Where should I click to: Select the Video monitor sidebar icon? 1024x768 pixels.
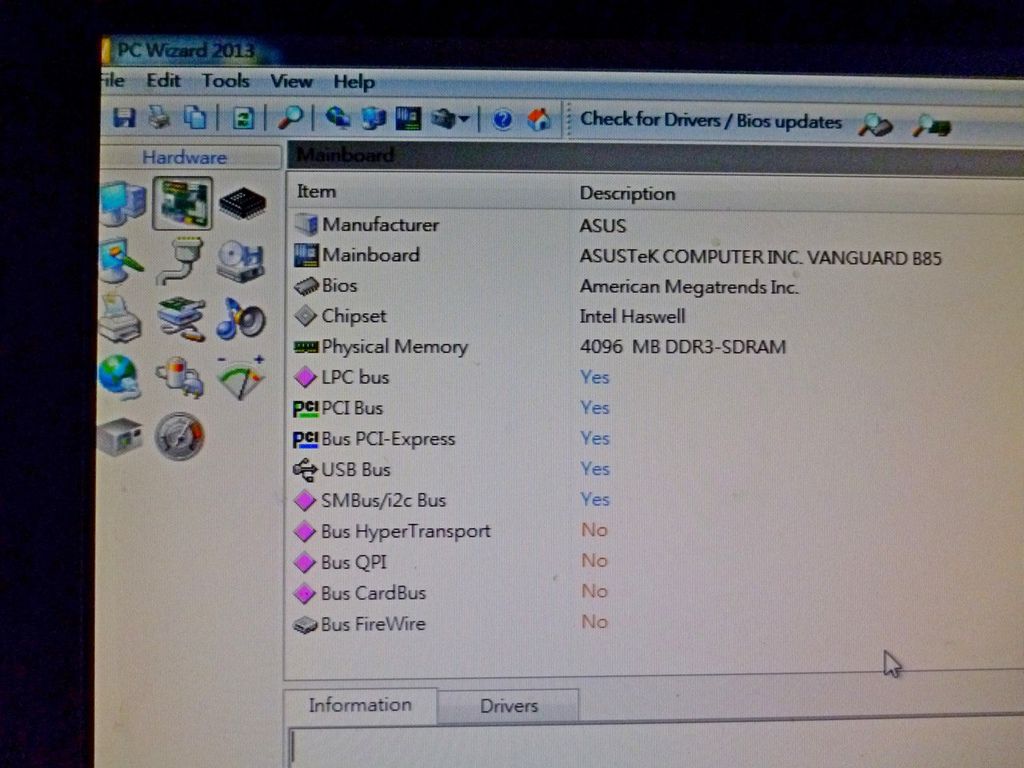pyautogui.click(x=120, y=260)
